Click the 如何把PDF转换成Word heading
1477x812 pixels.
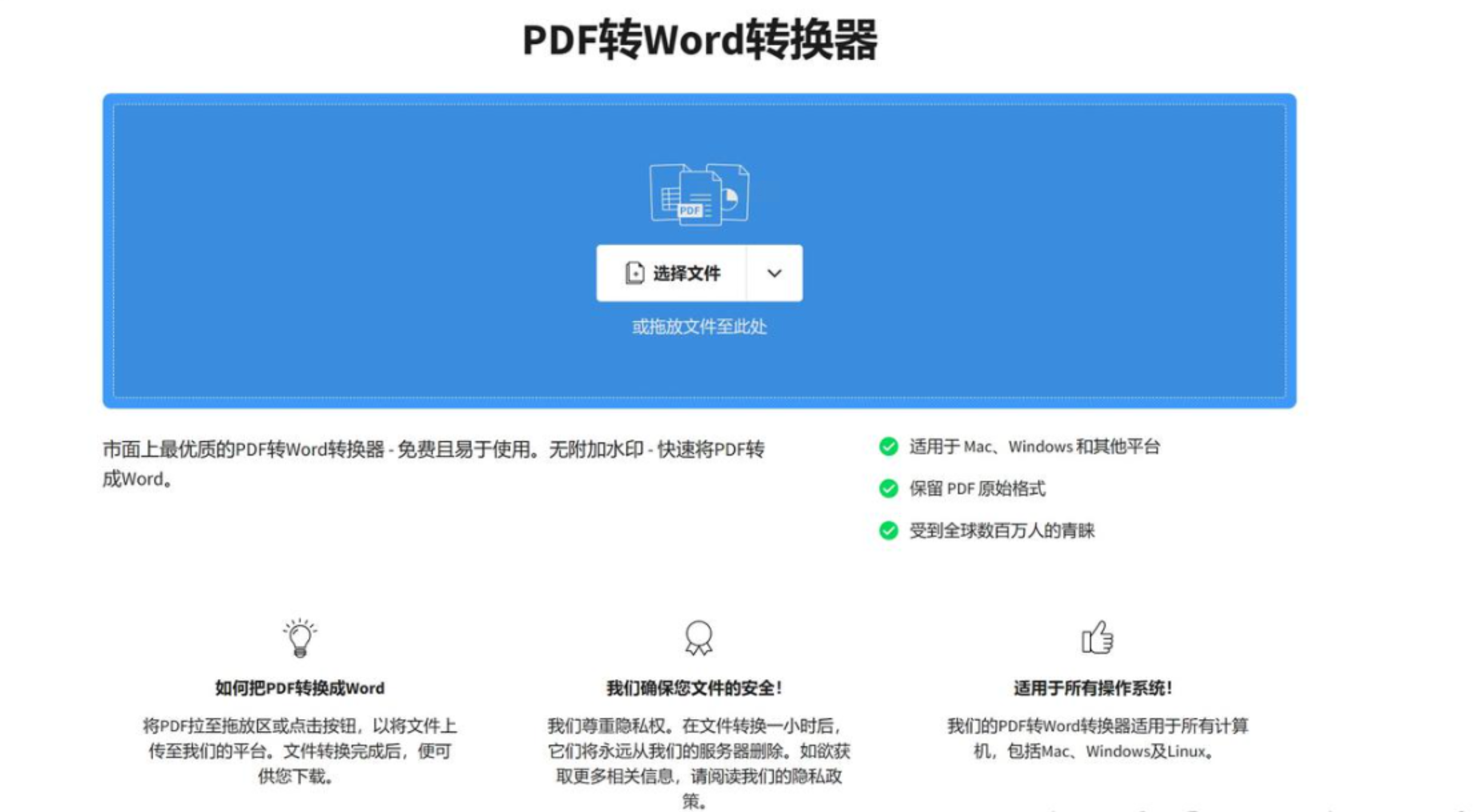[300, 688]
